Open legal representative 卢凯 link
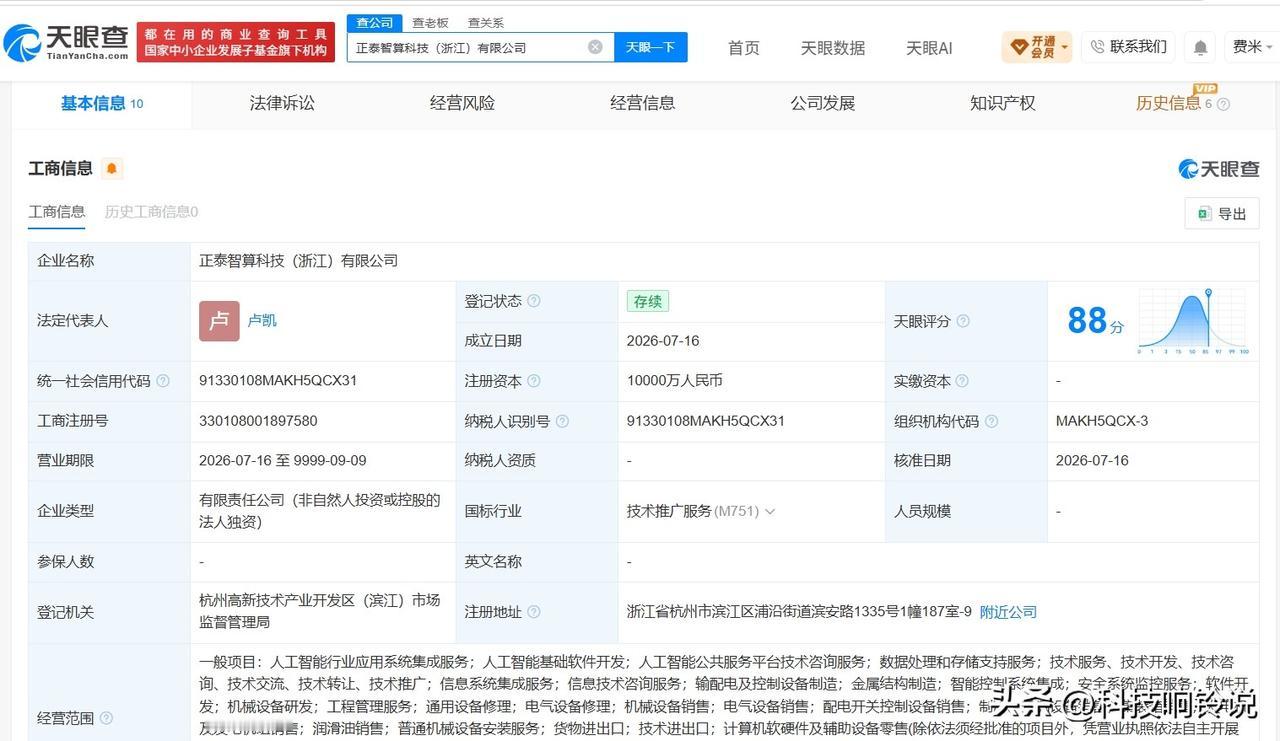 (x=262, y=321)
